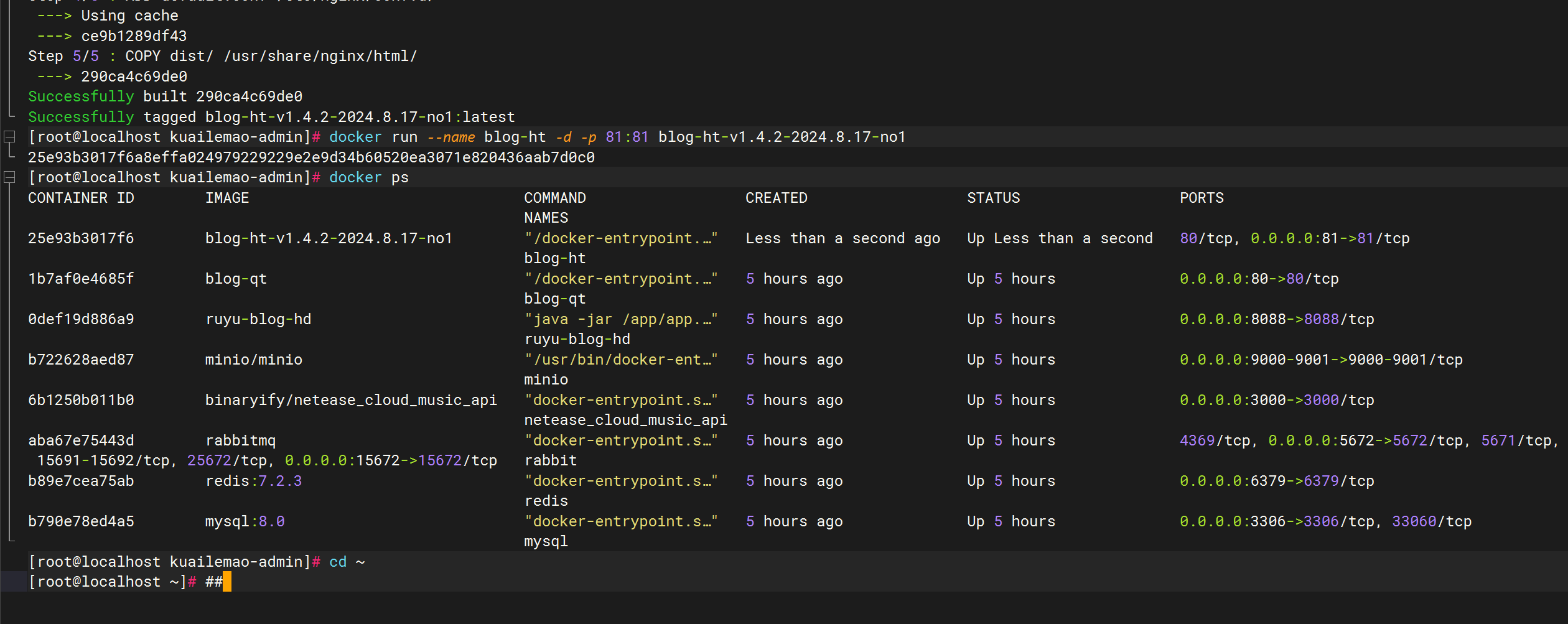Screen dimensions: 1568x624
Task: Click the "docker ps" command text
Action: 369,177
